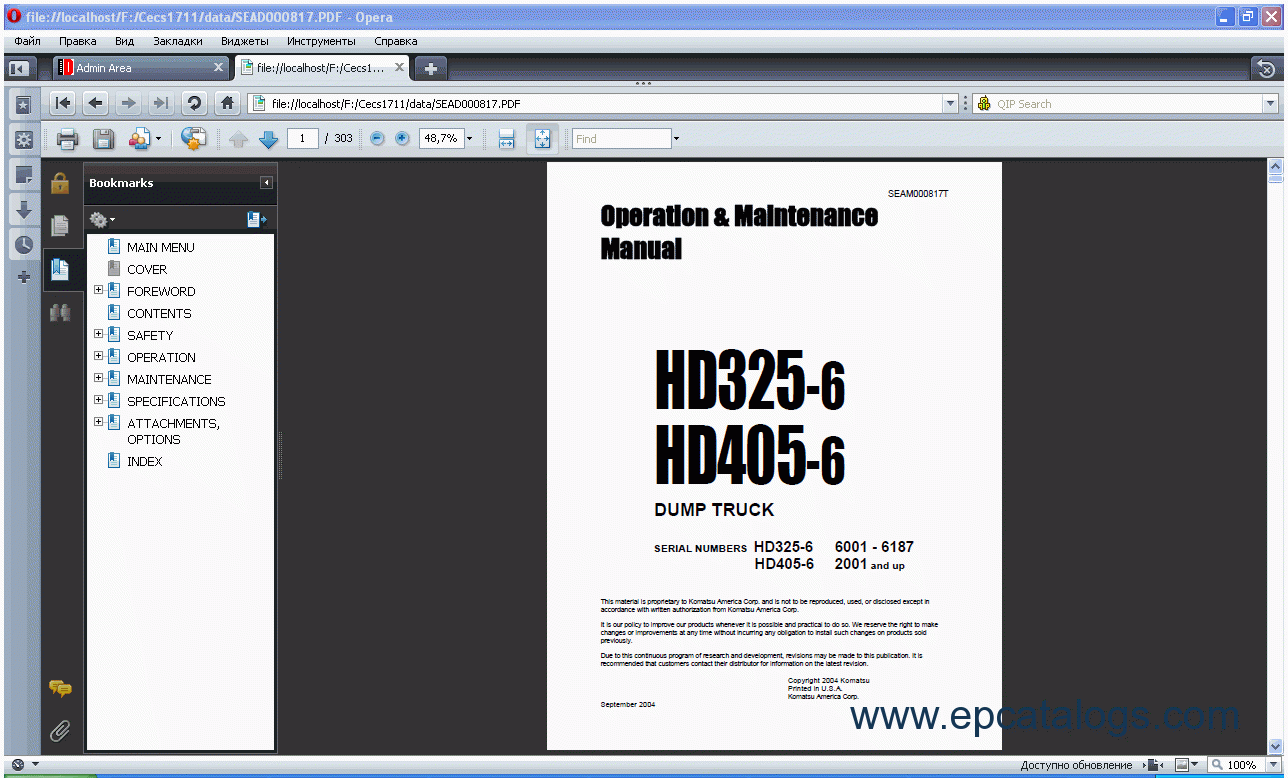1288x778 pixels.
Task: Zoom out with the minus icon
Action: [x=377, y=139]
